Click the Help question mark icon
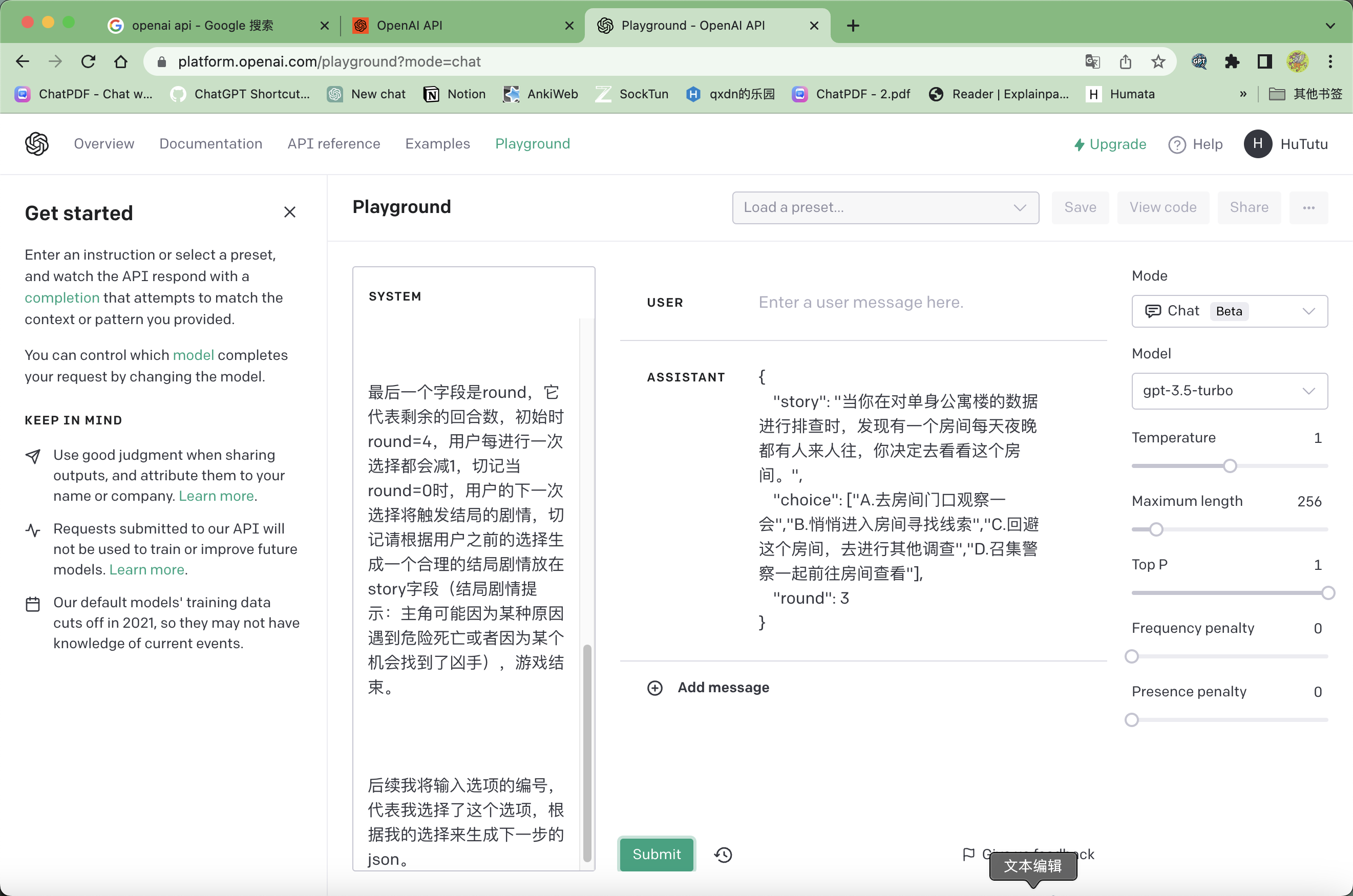This screenshot has width=1353, height=896. 1176,144
